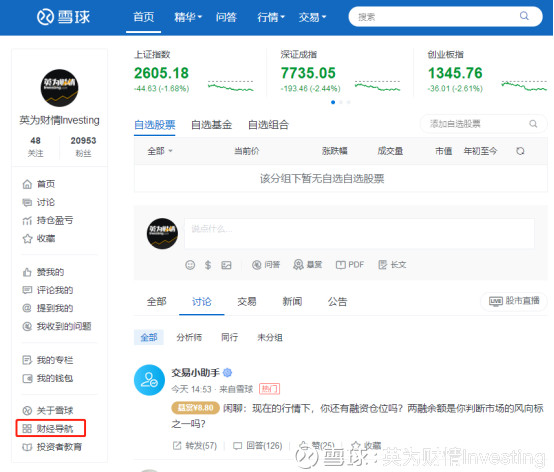Start a 问答 question post
The height and width of the screenshot is (472, 554).
point(266,265)
